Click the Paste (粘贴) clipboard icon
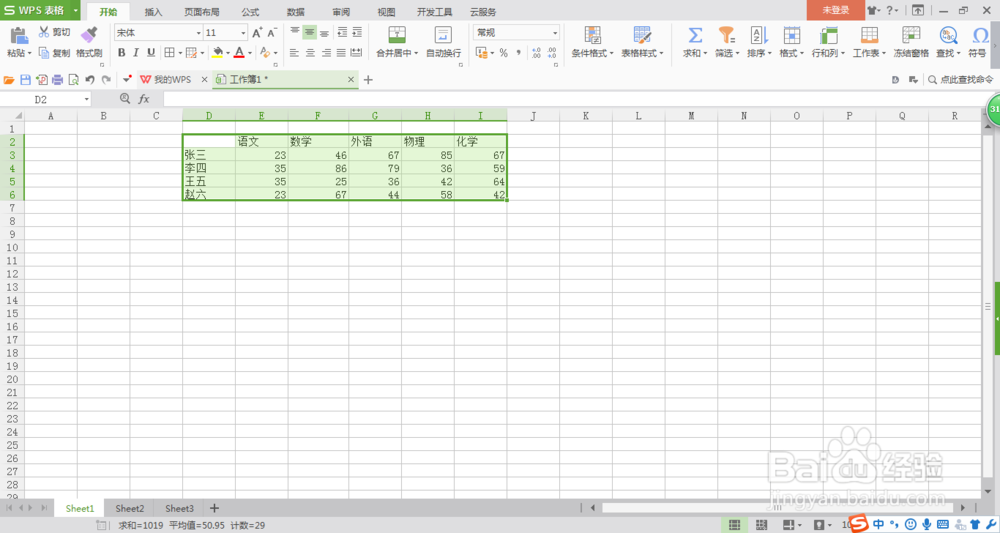 19,36
